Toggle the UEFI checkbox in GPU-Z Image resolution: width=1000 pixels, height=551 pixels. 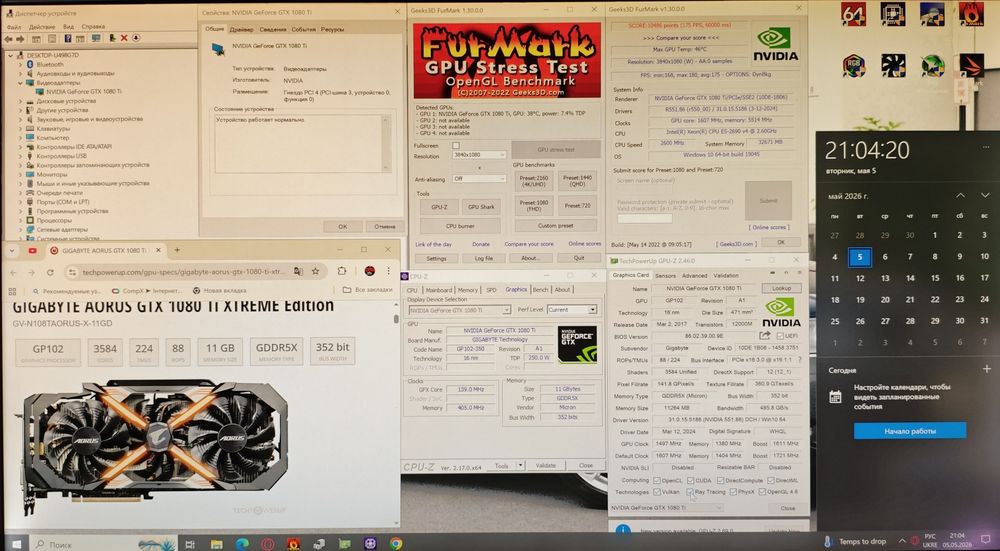779,336
